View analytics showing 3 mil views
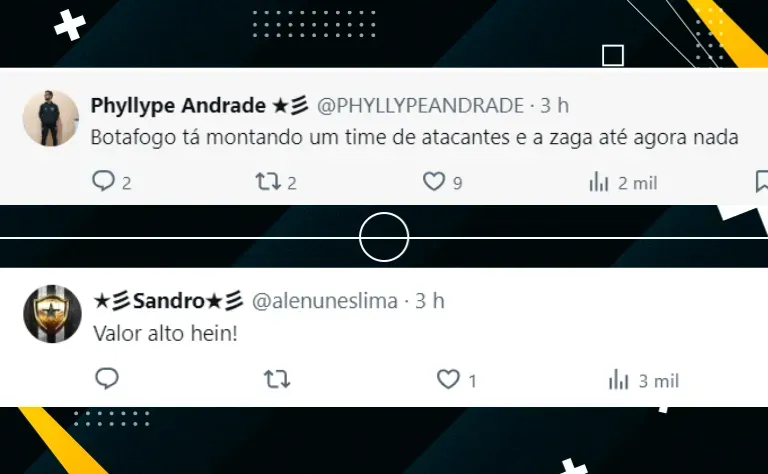 coord(644,380)
